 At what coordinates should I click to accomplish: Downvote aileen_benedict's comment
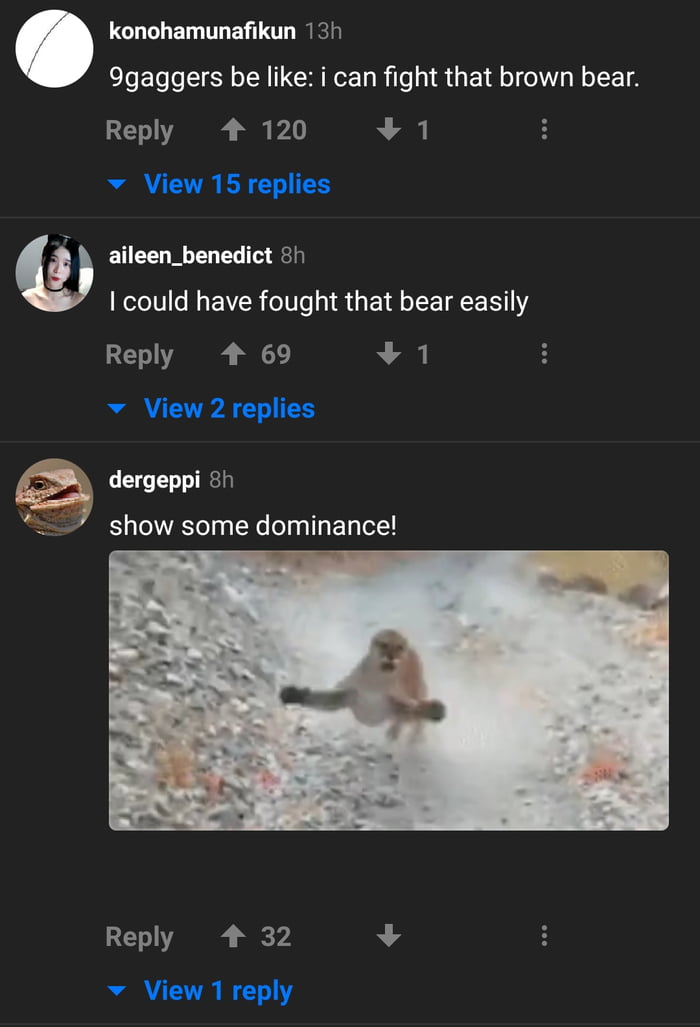[x=389, y=354]
